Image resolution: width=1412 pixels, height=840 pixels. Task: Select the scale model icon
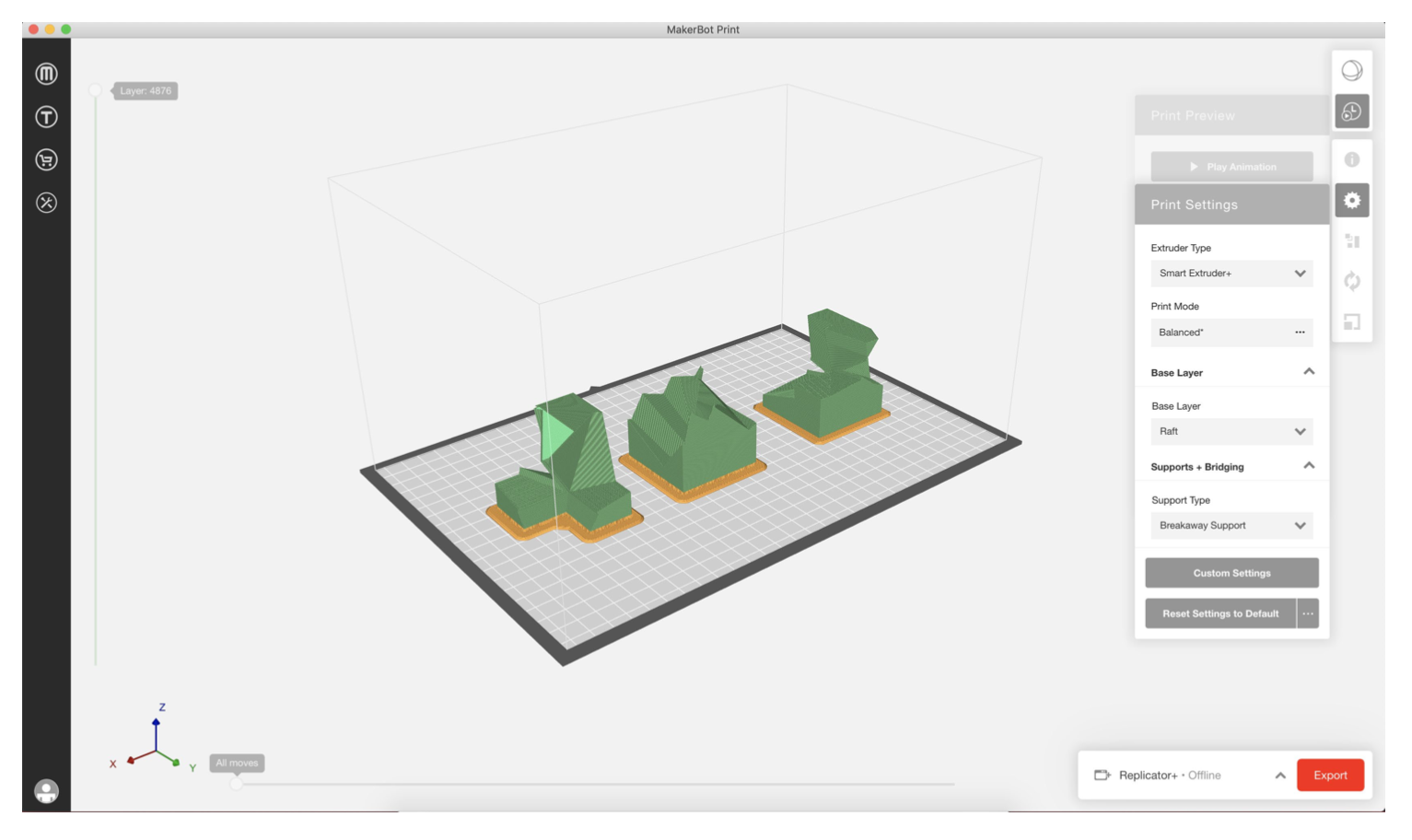point(1351,322)
